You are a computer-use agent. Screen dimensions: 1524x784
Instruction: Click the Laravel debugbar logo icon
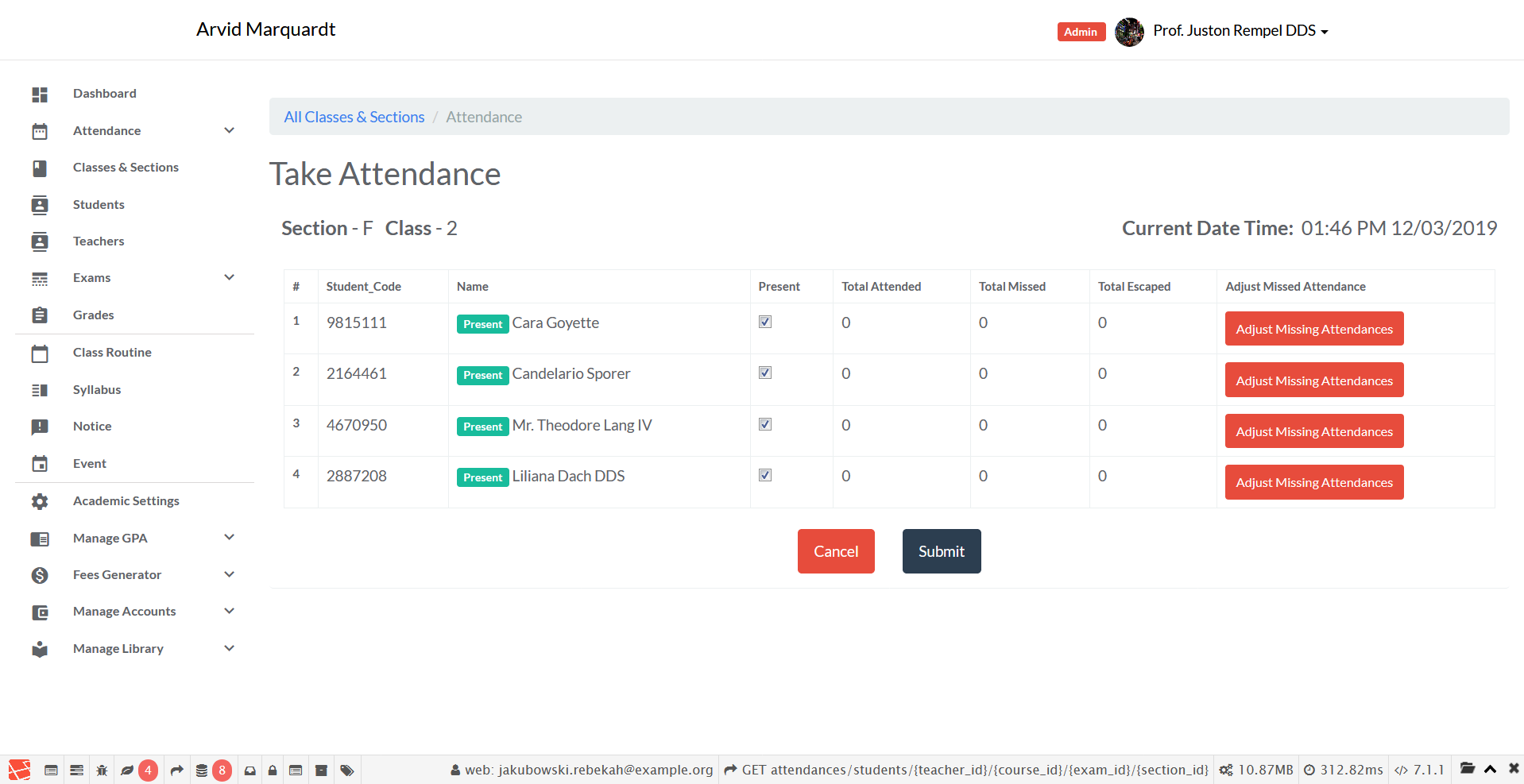(x=19, y=770)
